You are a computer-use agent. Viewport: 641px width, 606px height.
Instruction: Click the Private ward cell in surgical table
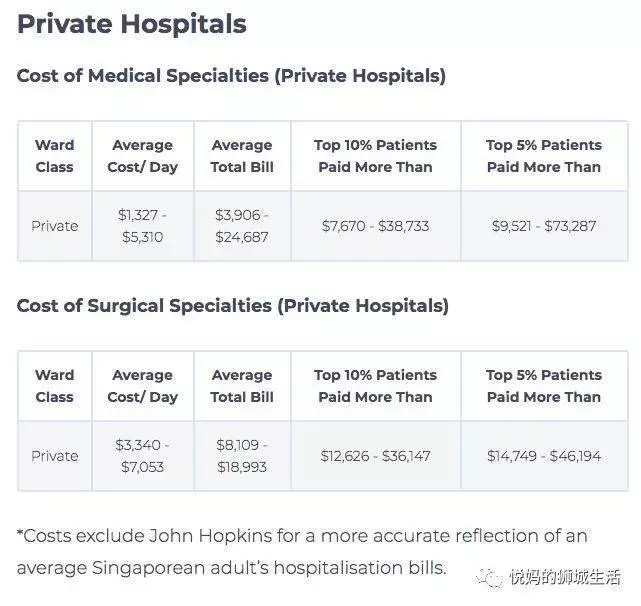click(x=54, y=456)
